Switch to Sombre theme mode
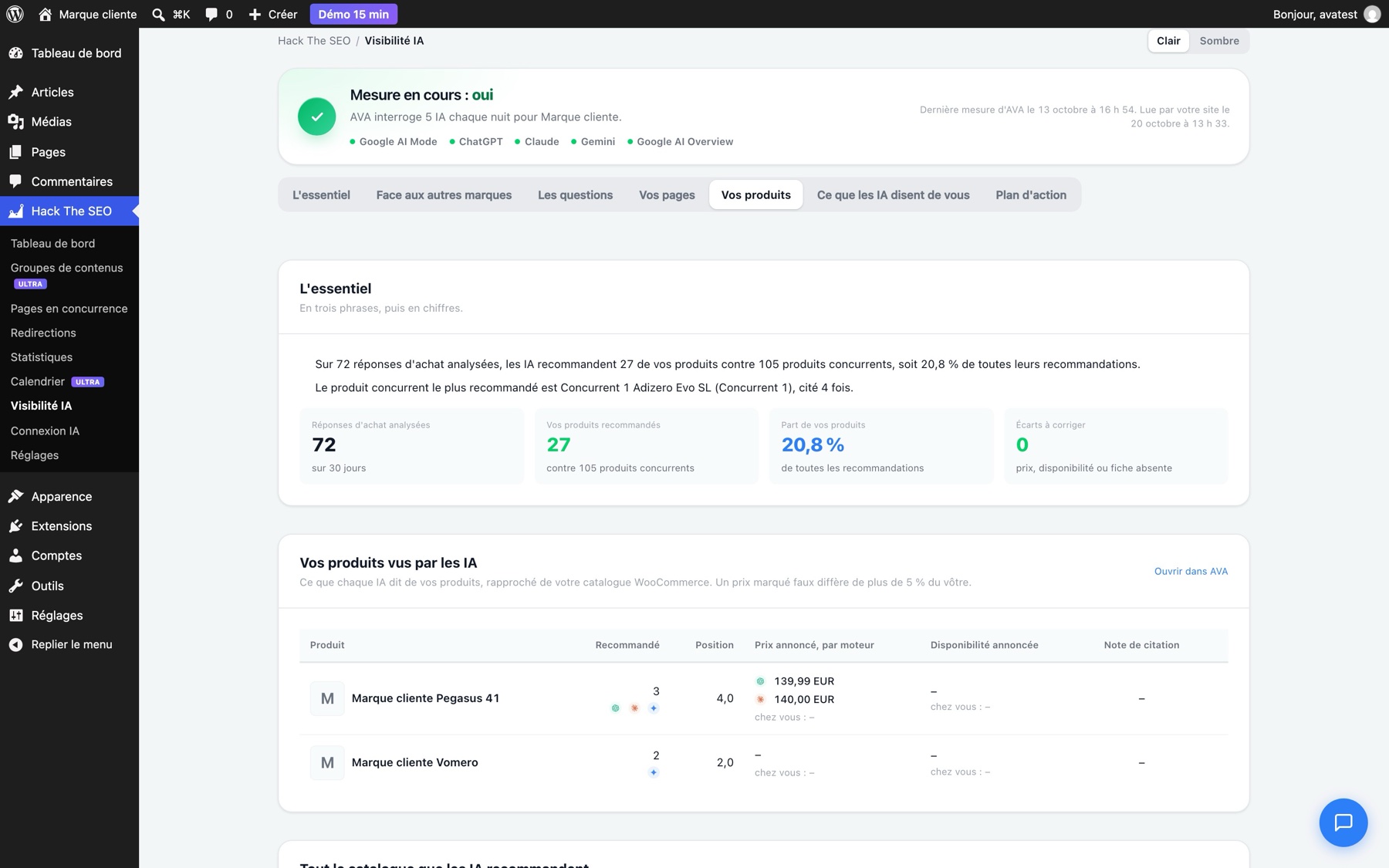1389x868 pixels. [x=1219, y=41]
